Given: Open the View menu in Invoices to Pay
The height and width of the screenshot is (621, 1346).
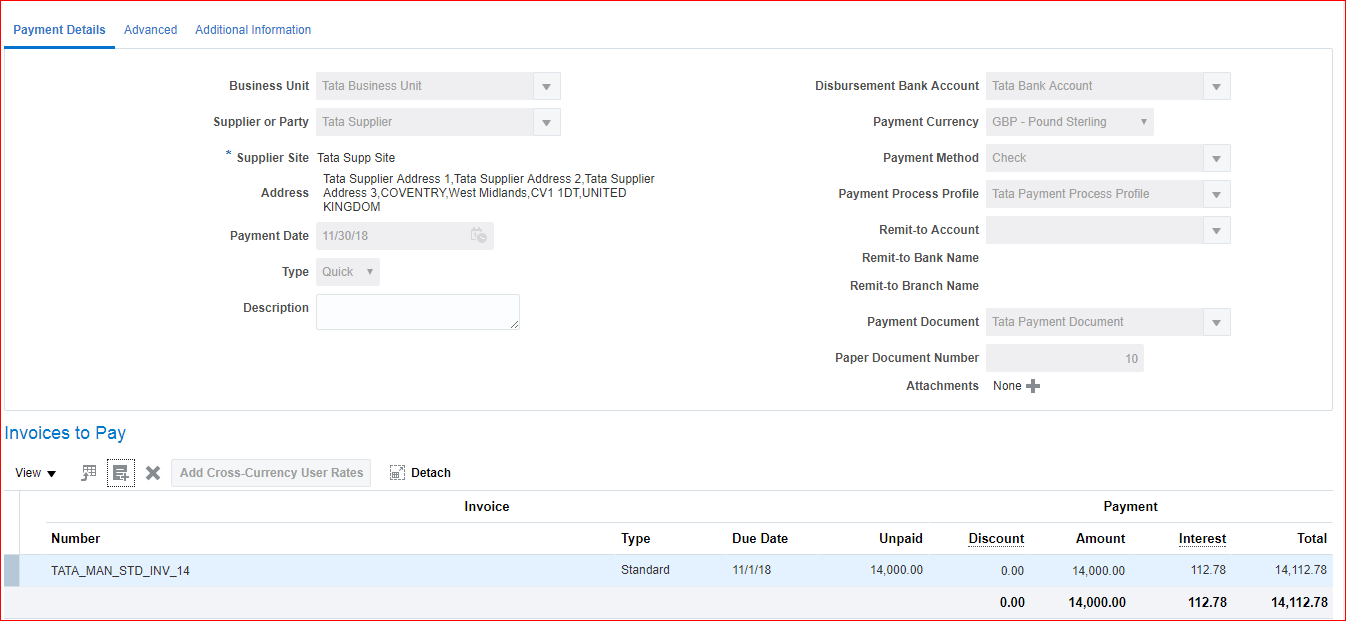Looking at the screenshot, I should click(36, 473).
